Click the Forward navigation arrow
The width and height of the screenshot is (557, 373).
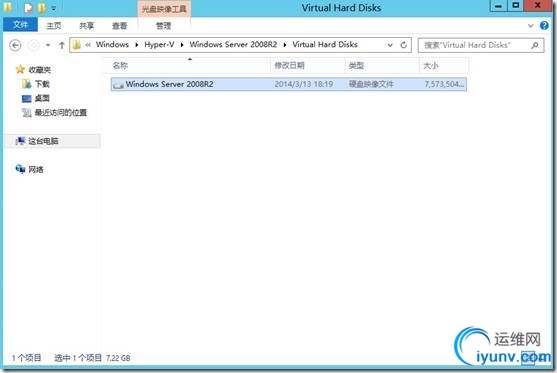(33, 45)
